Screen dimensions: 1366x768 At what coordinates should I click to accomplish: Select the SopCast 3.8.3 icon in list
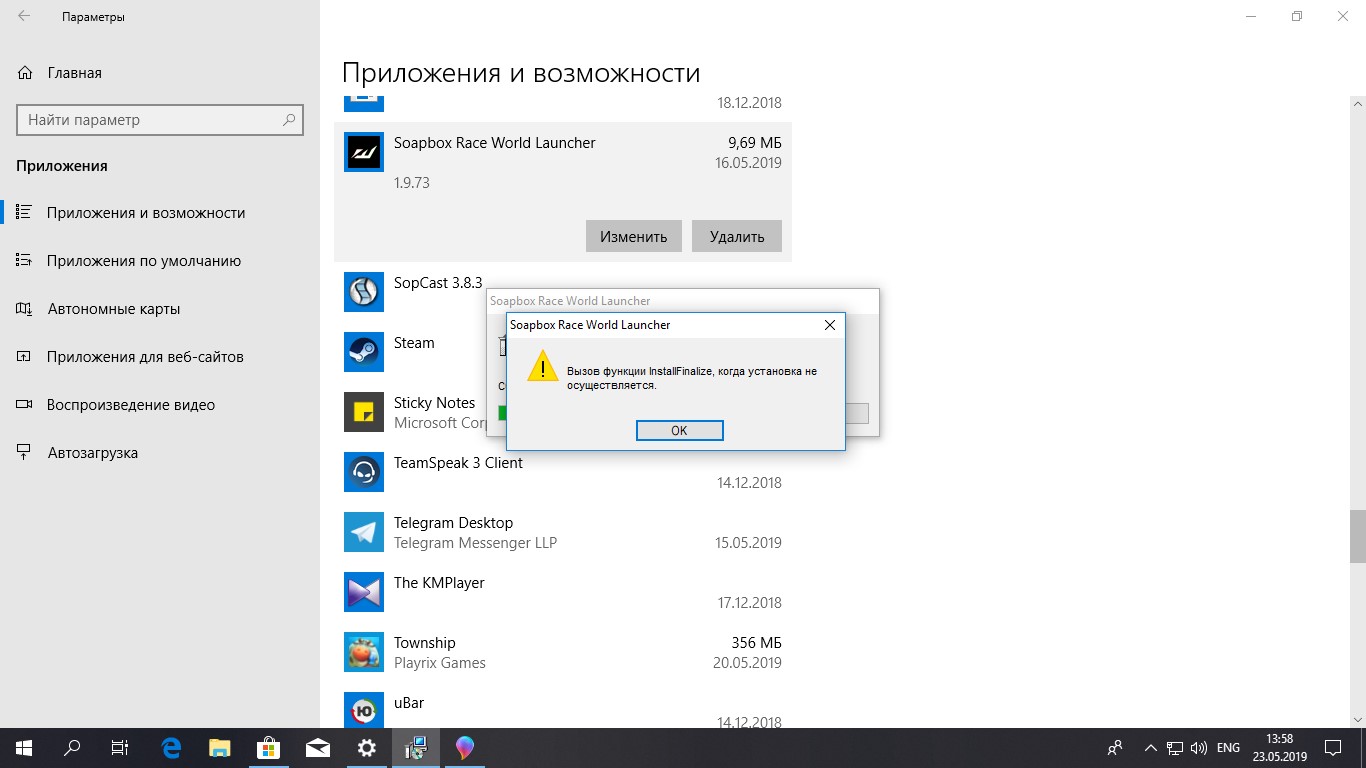[x=364, y=292]
